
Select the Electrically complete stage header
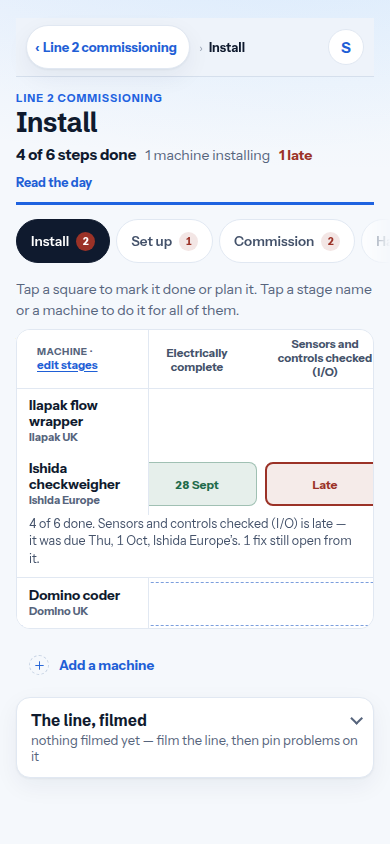[197, 360]
